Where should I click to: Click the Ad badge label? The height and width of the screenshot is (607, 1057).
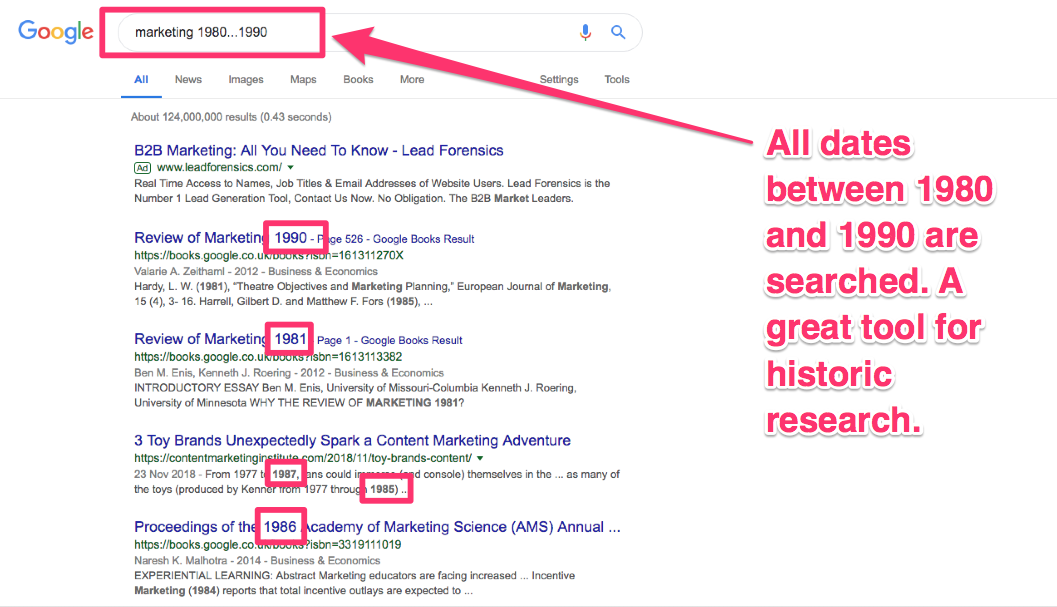(142, 168)
